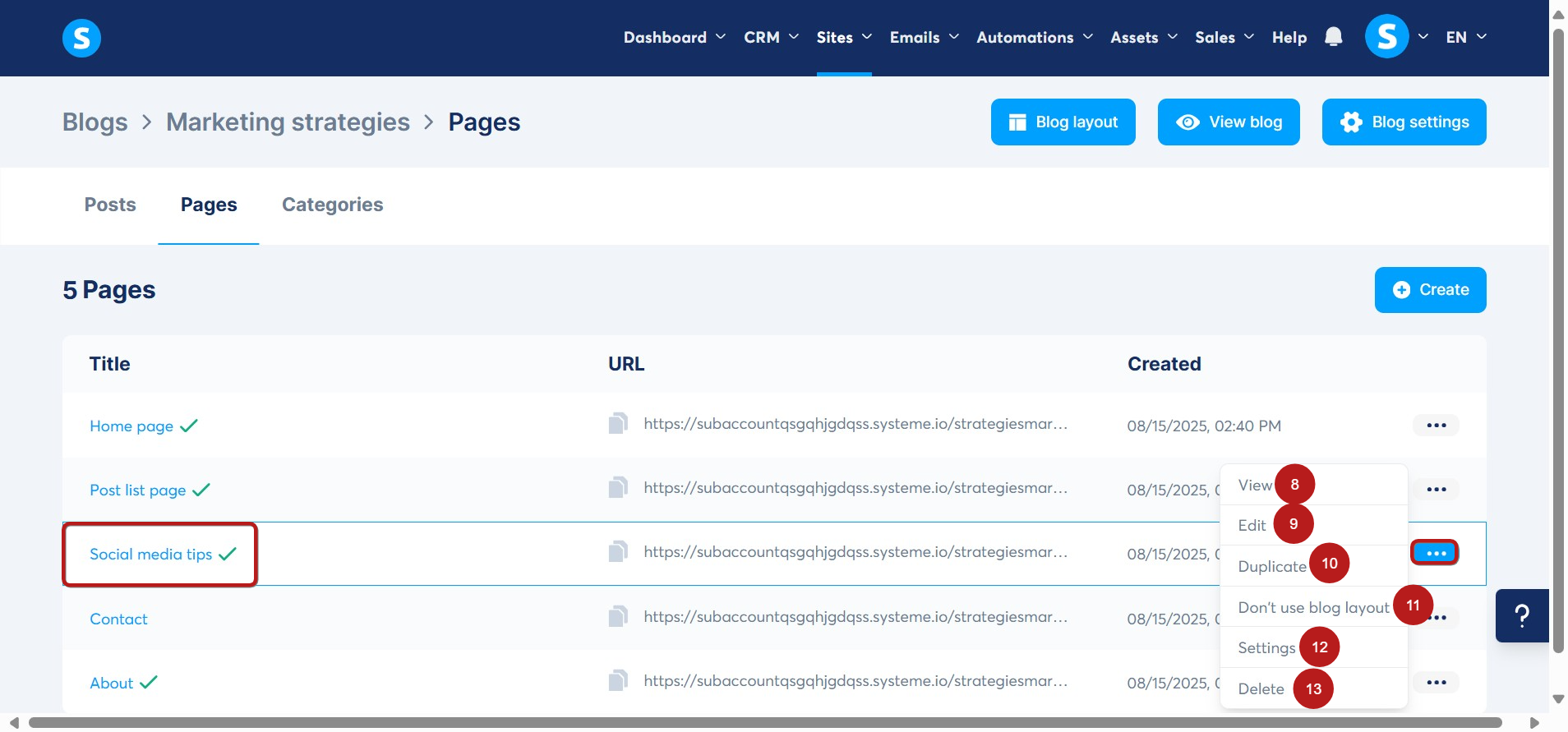Screen dimensions: 1568x732
Task: Open the Home page title link
Action: tap(131, 426)
